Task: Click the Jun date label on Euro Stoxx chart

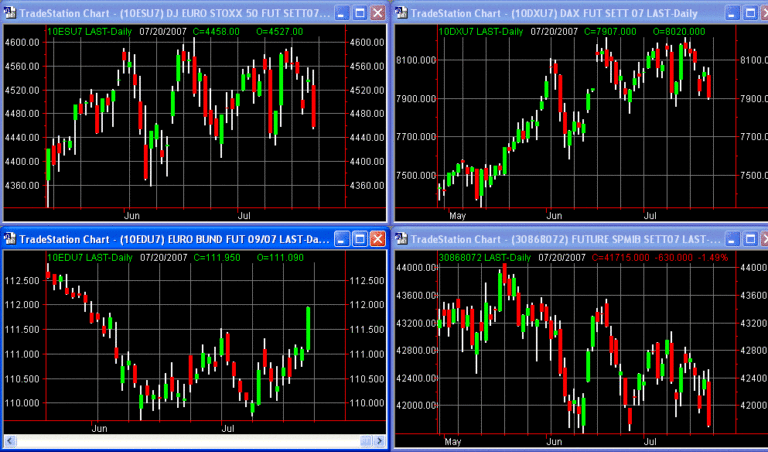Action: pyautogui.click(x=132, y=215)
